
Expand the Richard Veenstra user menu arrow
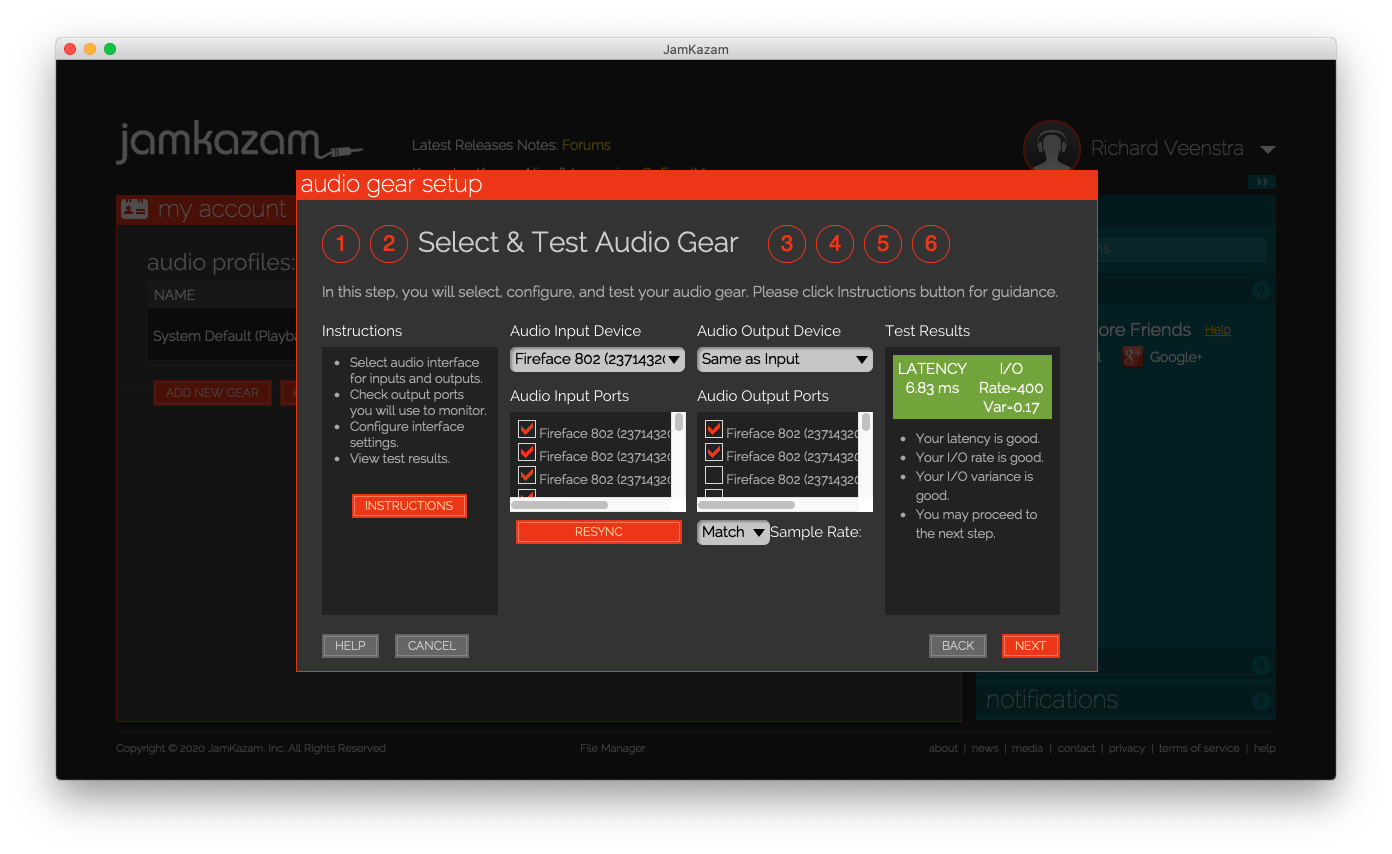(1267, 150)
